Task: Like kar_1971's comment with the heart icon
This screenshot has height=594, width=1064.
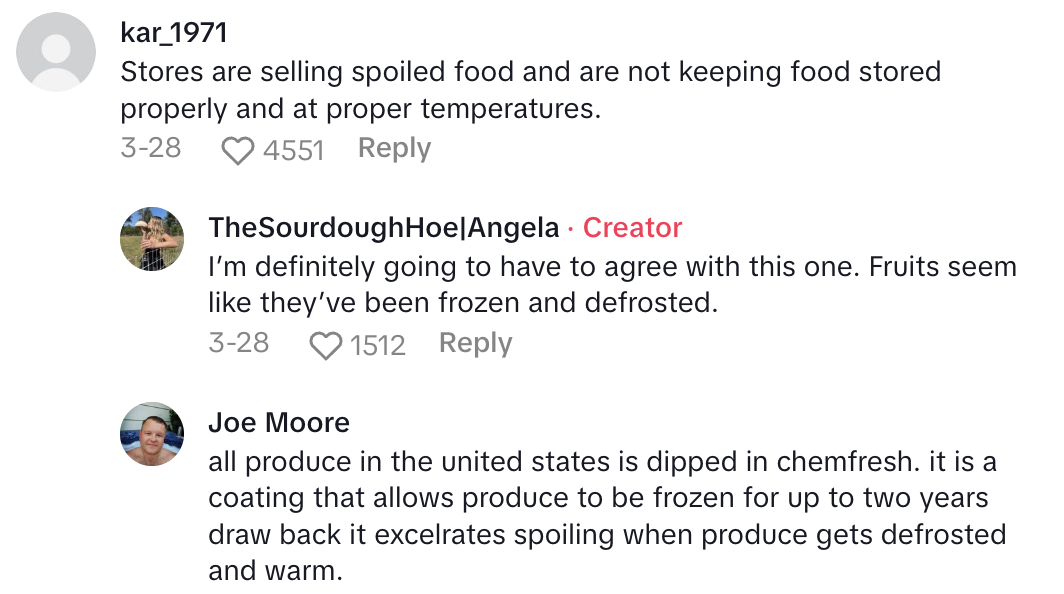Action: click(236, 148)
